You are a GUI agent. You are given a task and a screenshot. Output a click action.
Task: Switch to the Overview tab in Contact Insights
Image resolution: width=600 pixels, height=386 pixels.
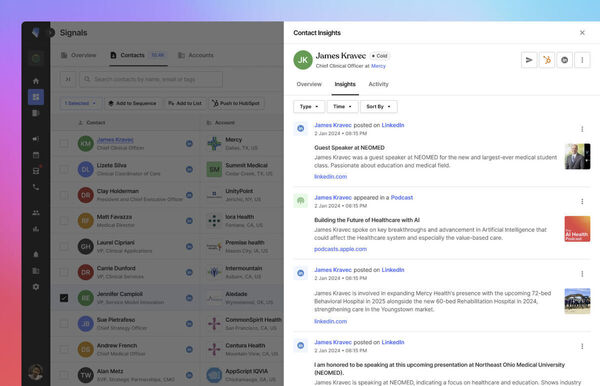(x=309, y=84)
